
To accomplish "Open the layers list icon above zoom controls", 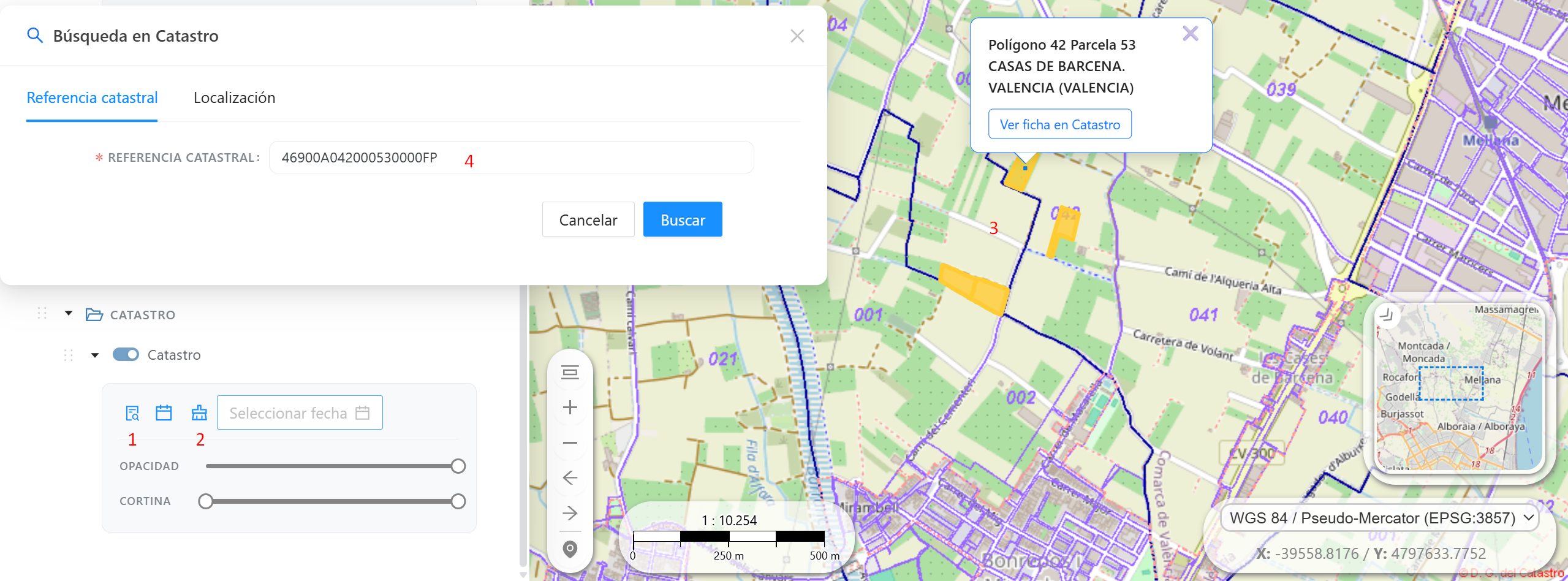I will click(570, 373).
